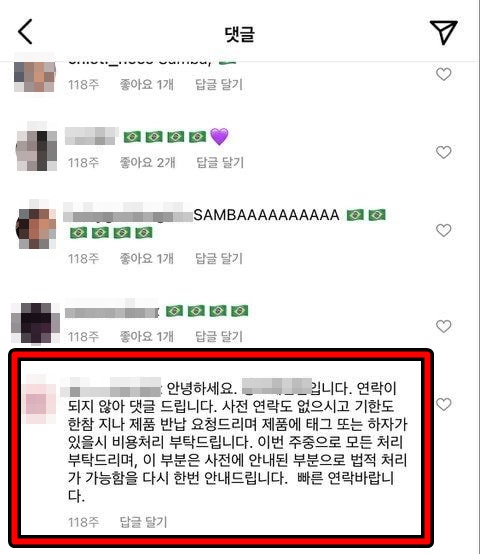Reply to the purple heart comment

pyautogui.click(x=220, y=163)
